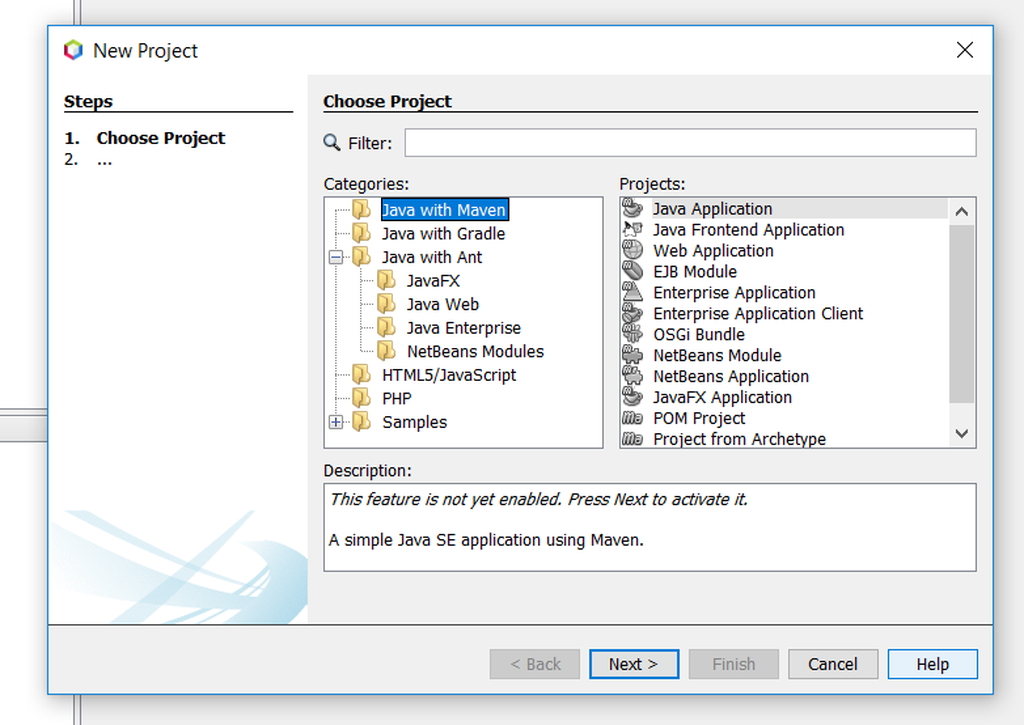The height and width of the screenshot is (725, 1024).
Task: Click the POM Project icon
Action: pyautogui.click(x=631, y=418)
